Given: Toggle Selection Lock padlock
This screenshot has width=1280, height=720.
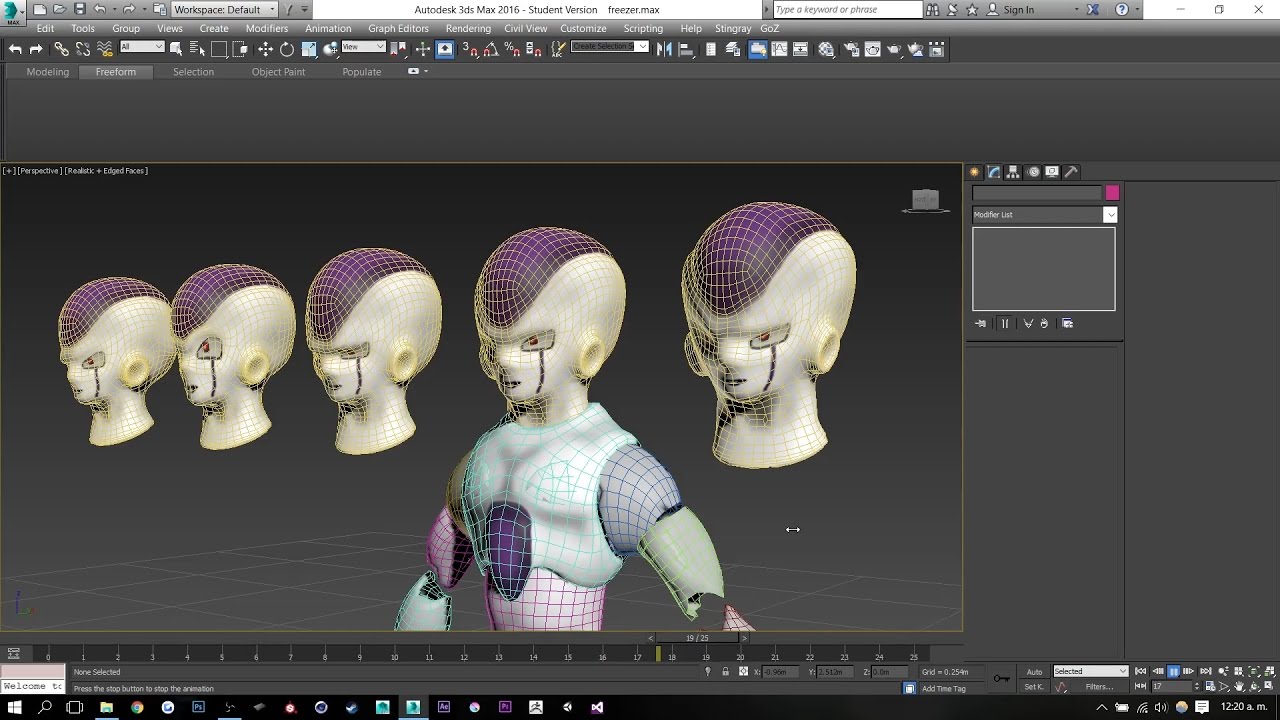Looking at the screenshot, I should tap(725, 672).
